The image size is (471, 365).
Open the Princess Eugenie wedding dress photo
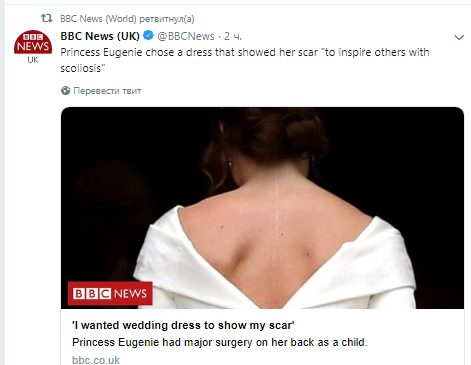point(262,208)
